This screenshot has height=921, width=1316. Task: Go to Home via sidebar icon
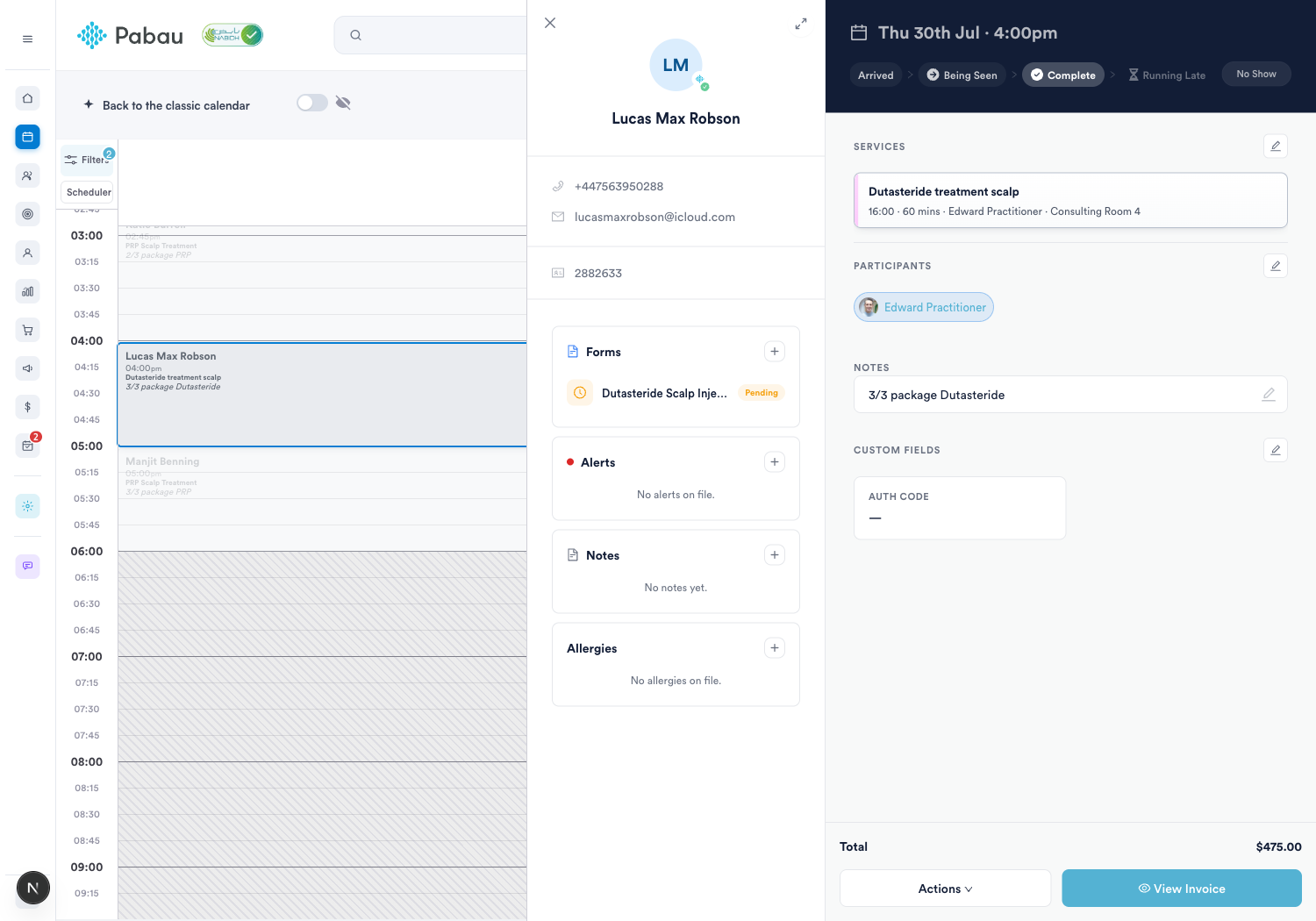[27, 98]
